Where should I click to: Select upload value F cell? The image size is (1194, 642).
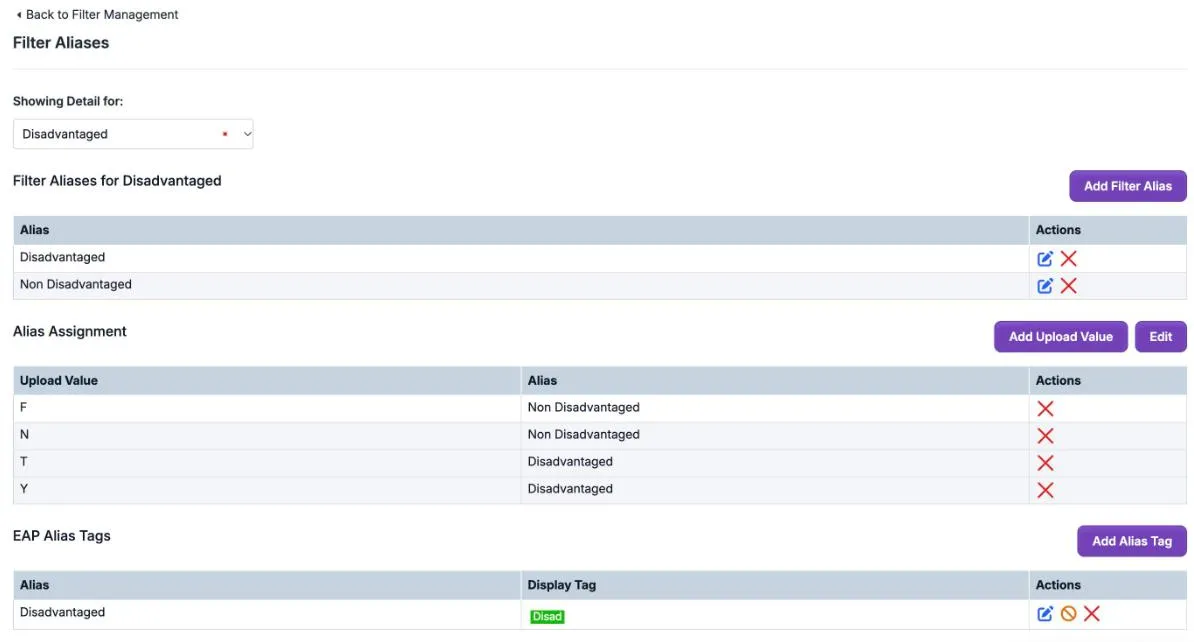[x=267, y=408]
